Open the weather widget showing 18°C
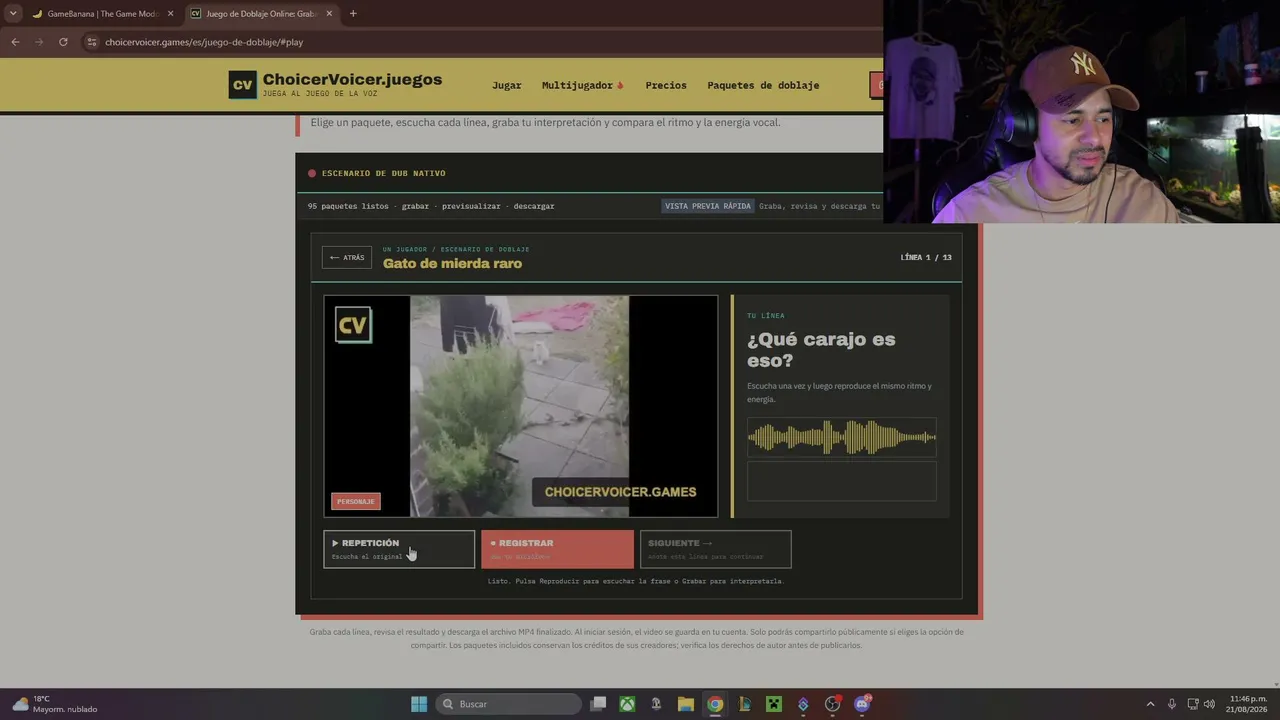 click(55, 704)
